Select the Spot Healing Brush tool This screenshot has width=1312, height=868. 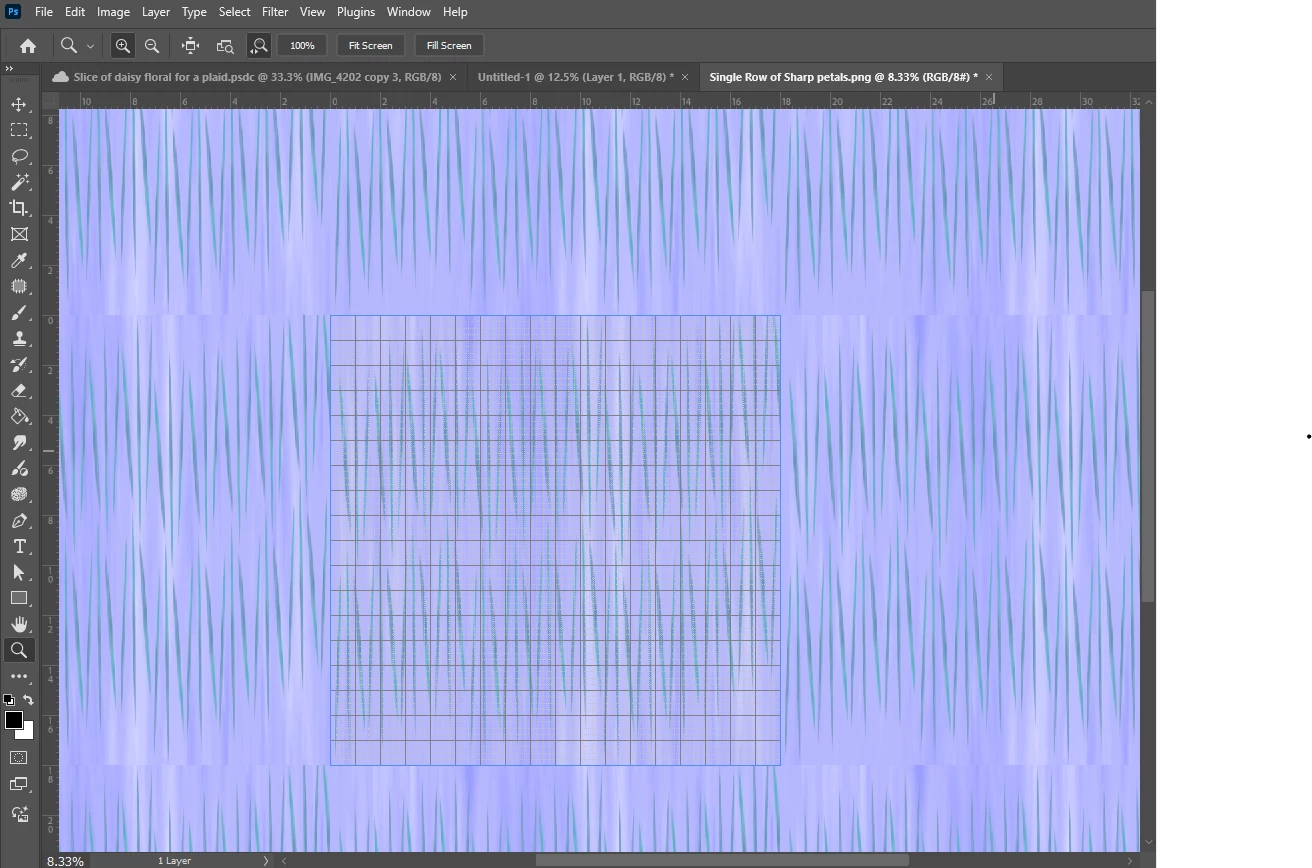19,286
